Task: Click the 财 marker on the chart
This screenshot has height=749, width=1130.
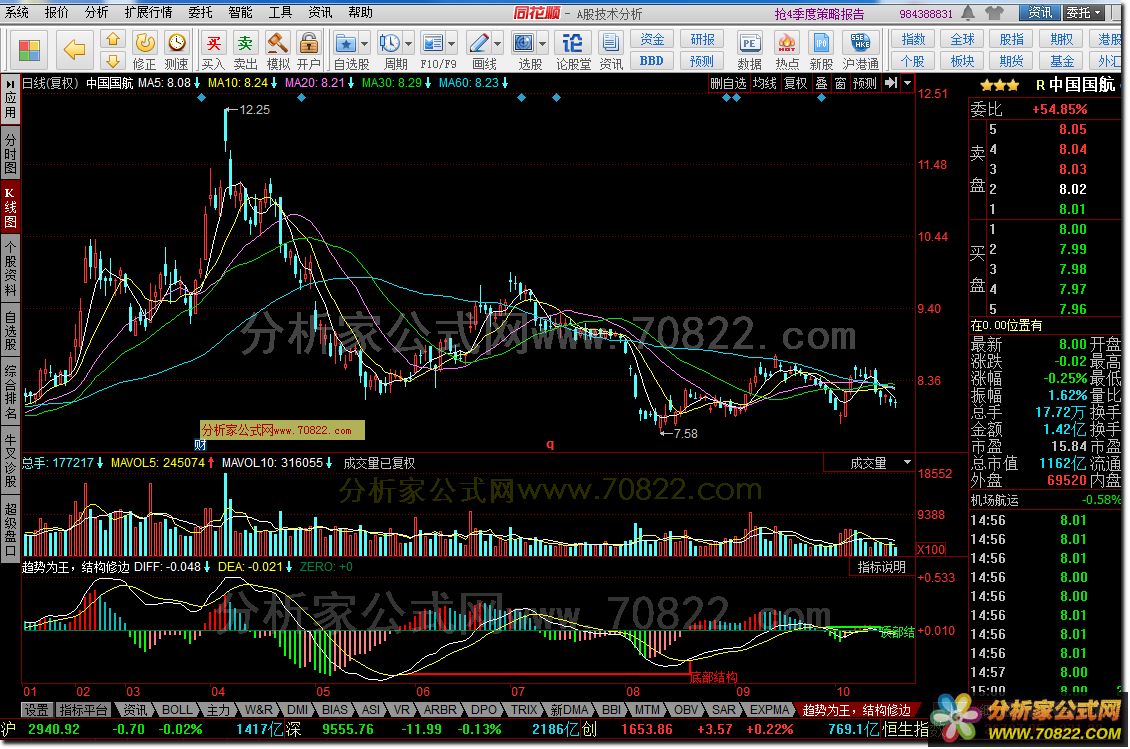Action: [x=200, y=445]
